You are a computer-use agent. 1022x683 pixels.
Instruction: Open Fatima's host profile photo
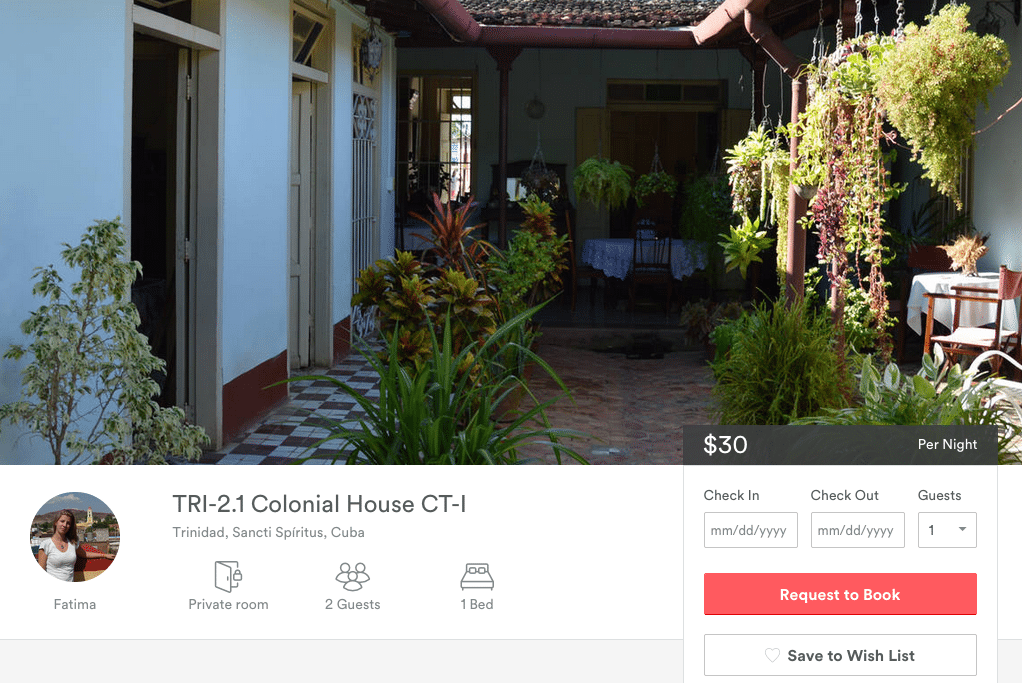pos(75,536)
